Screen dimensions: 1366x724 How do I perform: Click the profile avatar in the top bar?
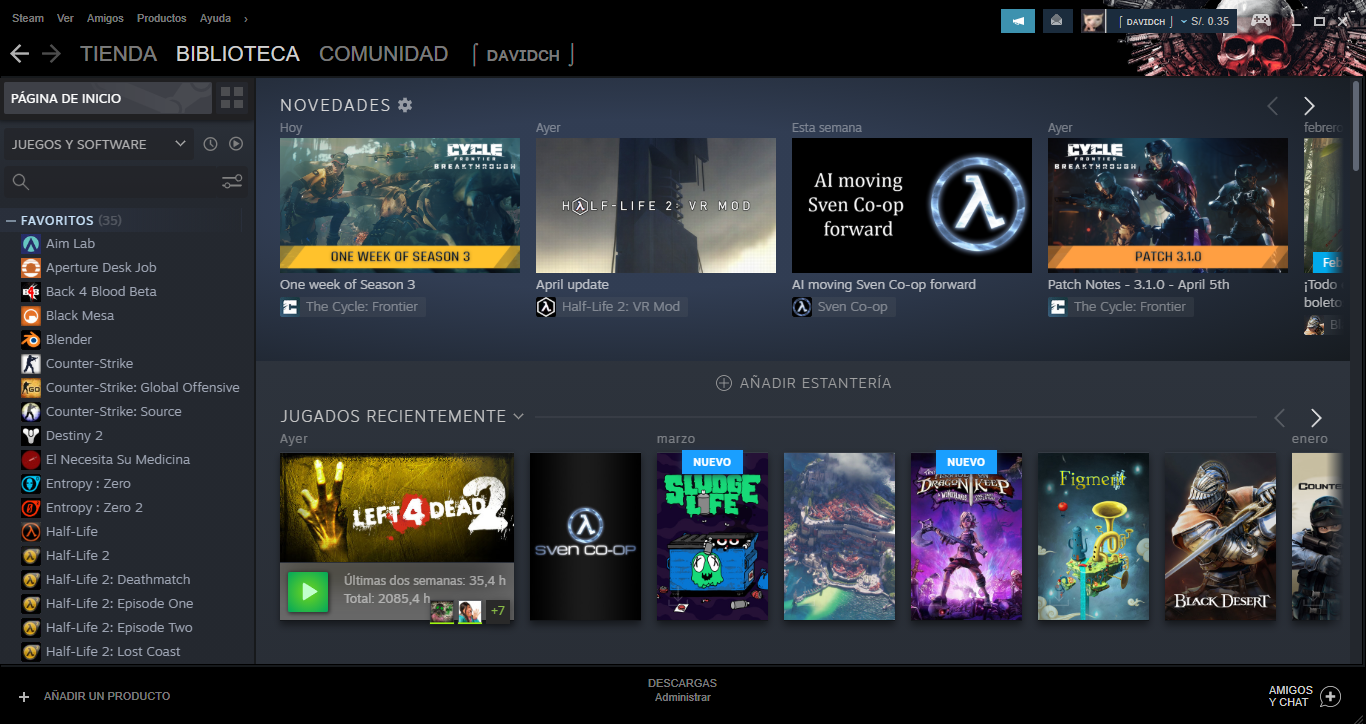(x=1093, y=21)
